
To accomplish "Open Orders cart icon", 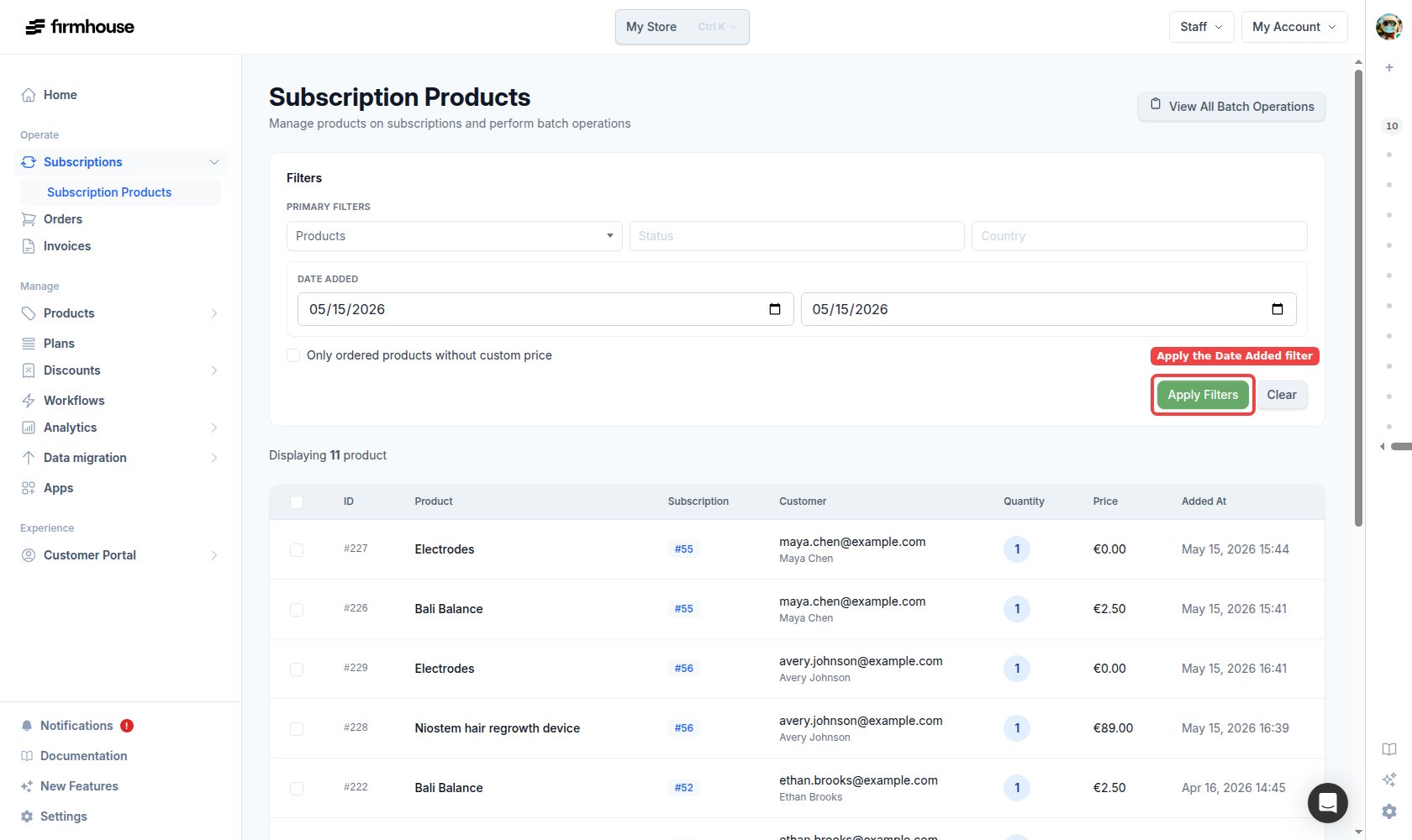I will pyautogui.click(x=29, y=219).
